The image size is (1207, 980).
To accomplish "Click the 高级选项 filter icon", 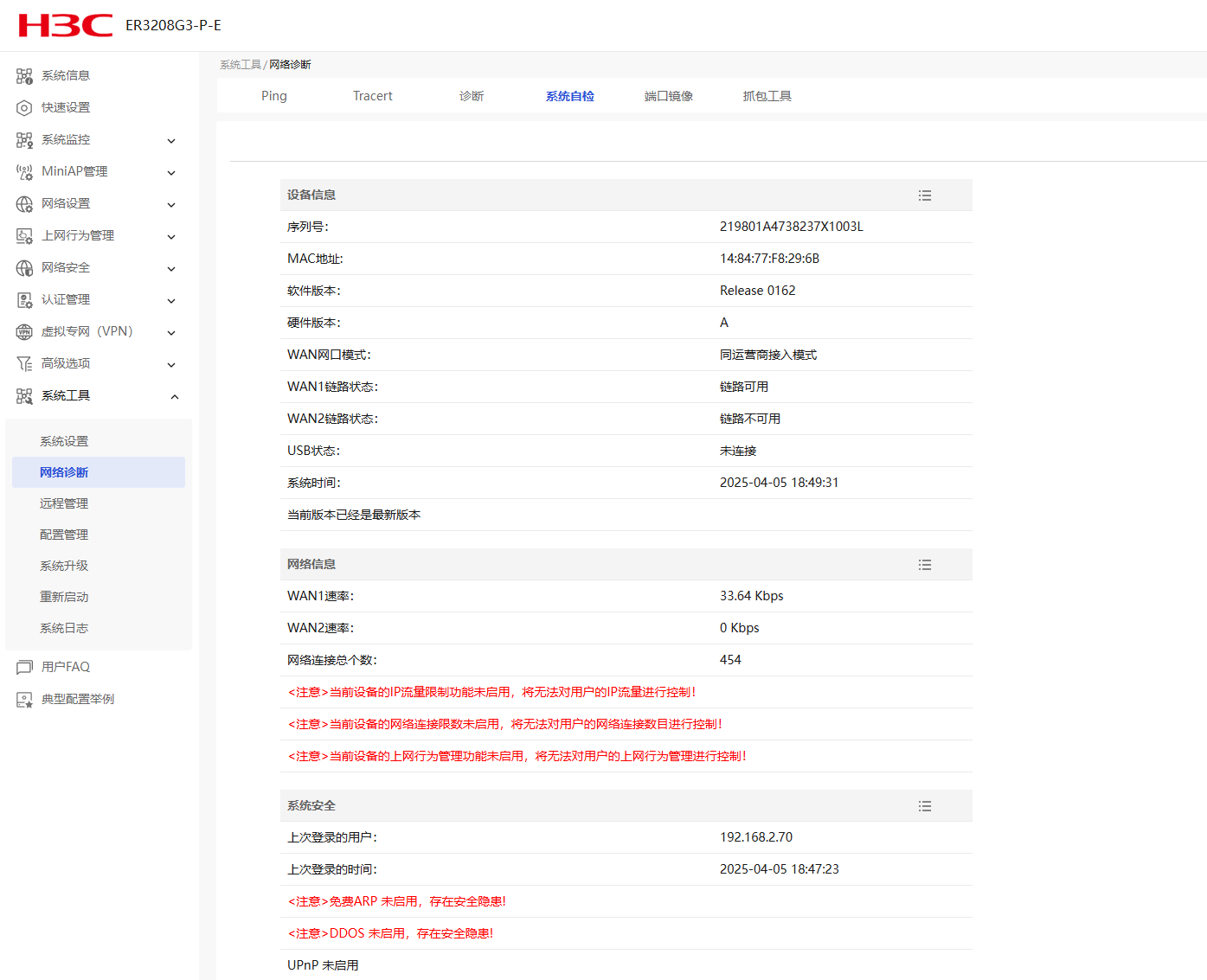I will pyautogui.click(x=24, y=364).
